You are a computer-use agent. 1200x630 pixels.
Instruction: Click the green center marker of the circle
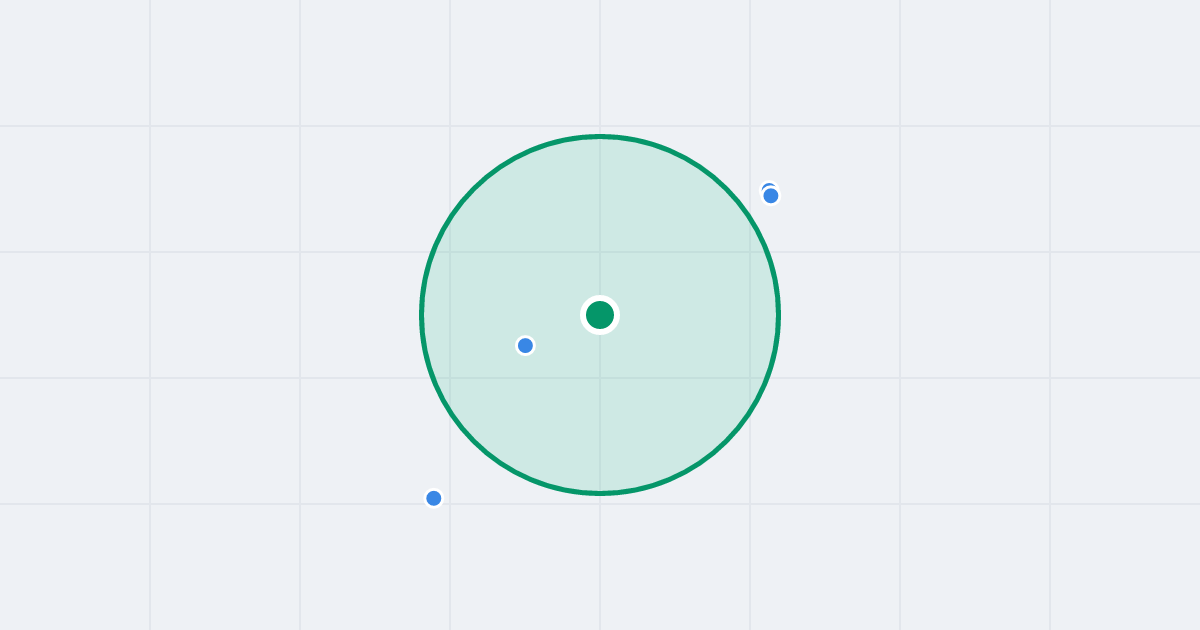(x=600, y=315)
